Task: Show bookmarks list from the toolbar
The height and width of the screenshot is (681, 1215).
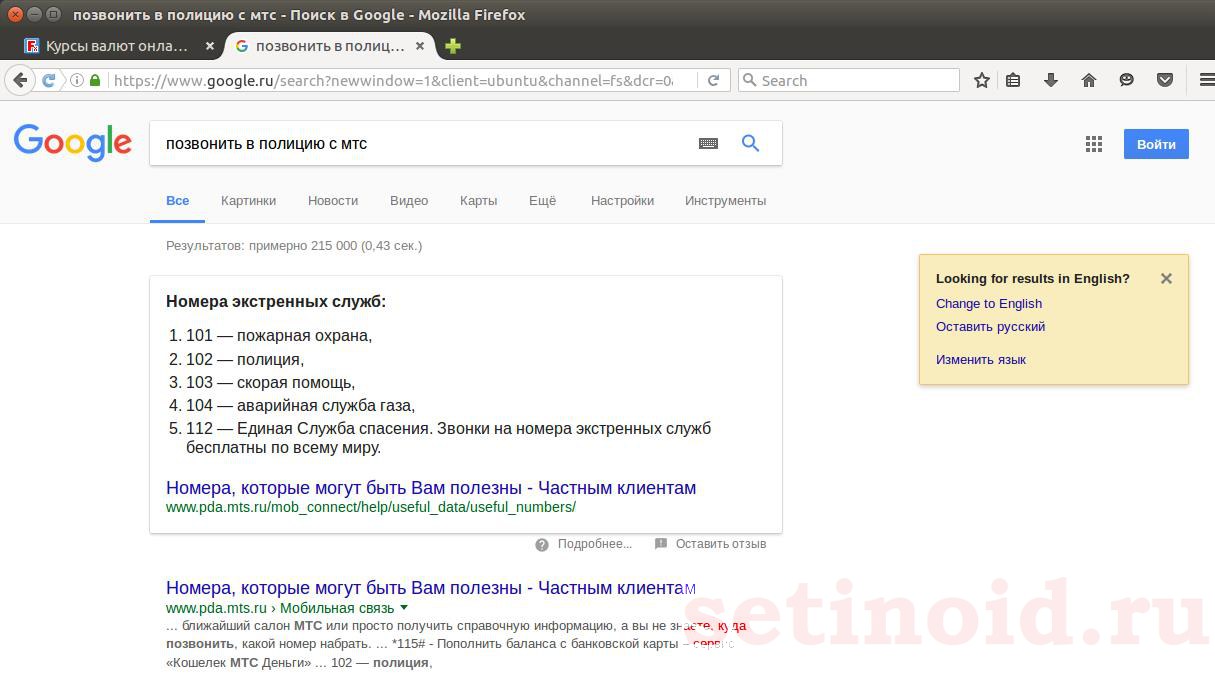Action: (1013, 80)
